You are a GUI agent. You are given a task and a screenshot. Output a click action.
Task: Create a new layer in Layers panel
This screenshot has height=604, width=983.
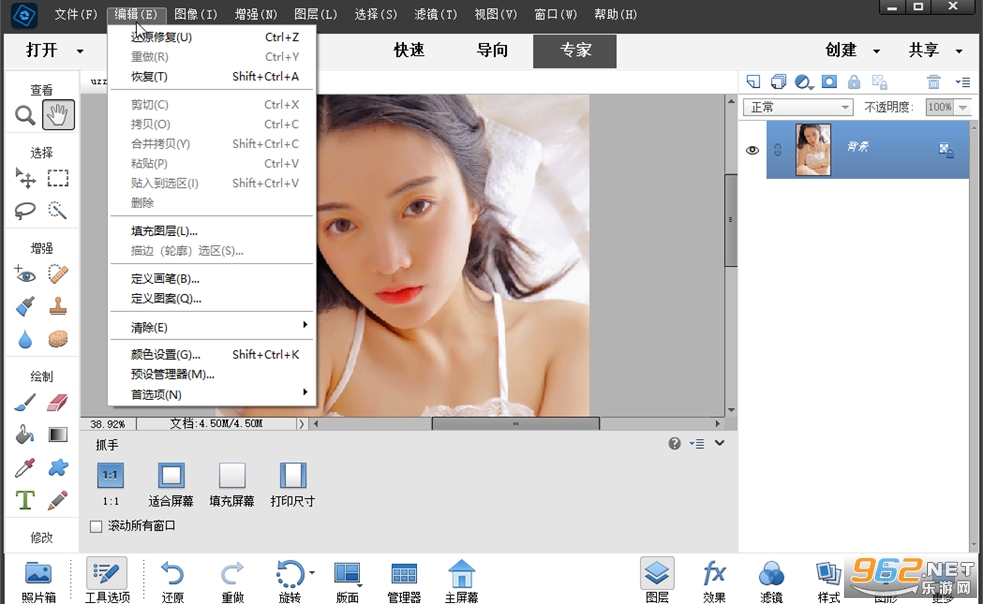click(x=754, y=82)
